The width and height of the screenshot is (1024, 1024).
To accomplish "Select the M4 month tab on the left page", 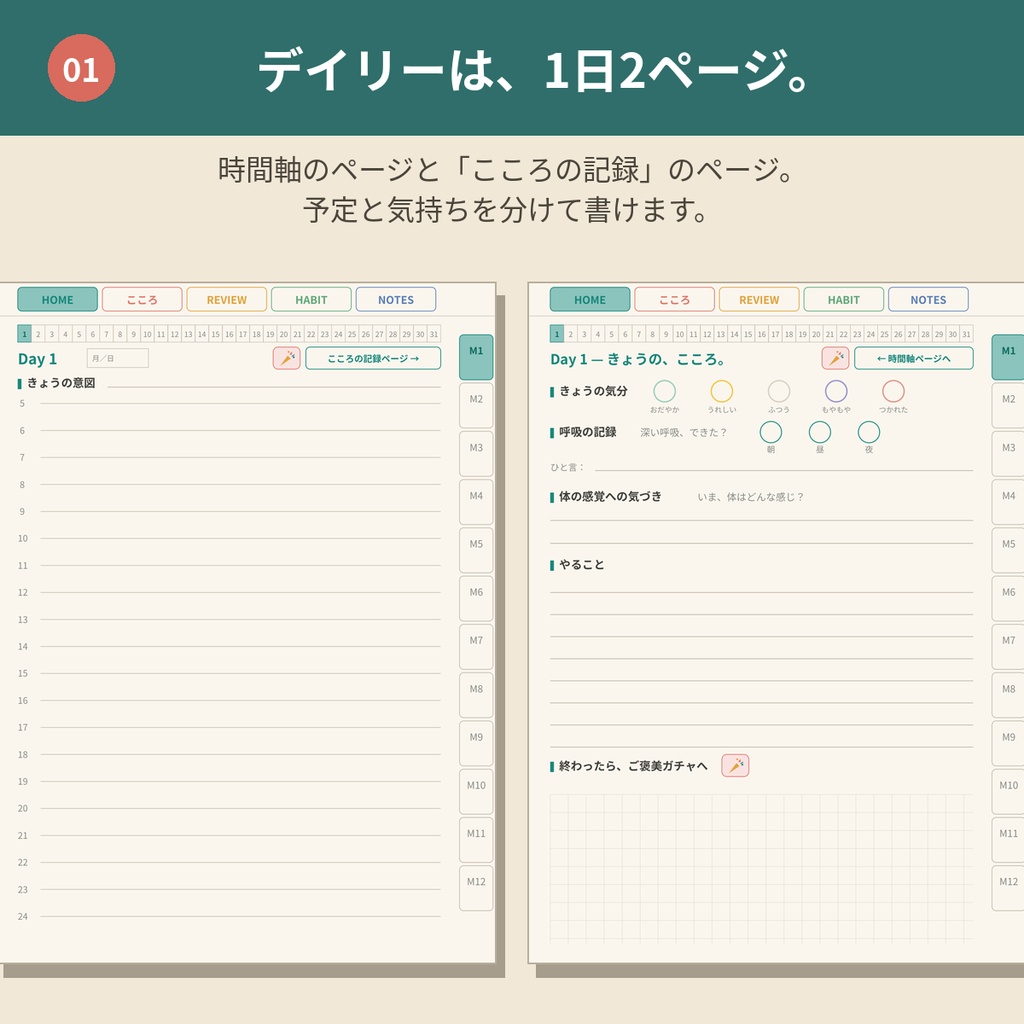I will pos(476,502).
